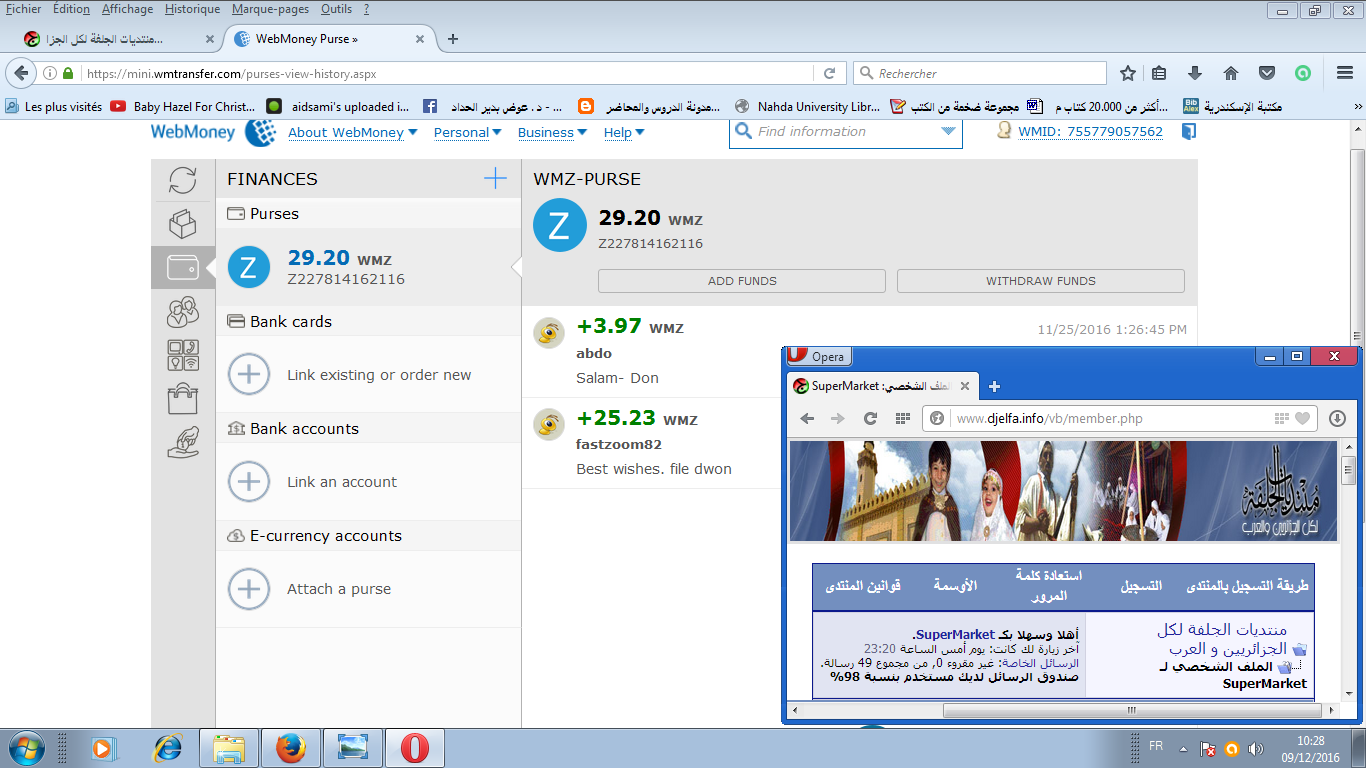Reload page in Firefox address bar
This screenshot has height=768, width=1366.
point(829,73)
